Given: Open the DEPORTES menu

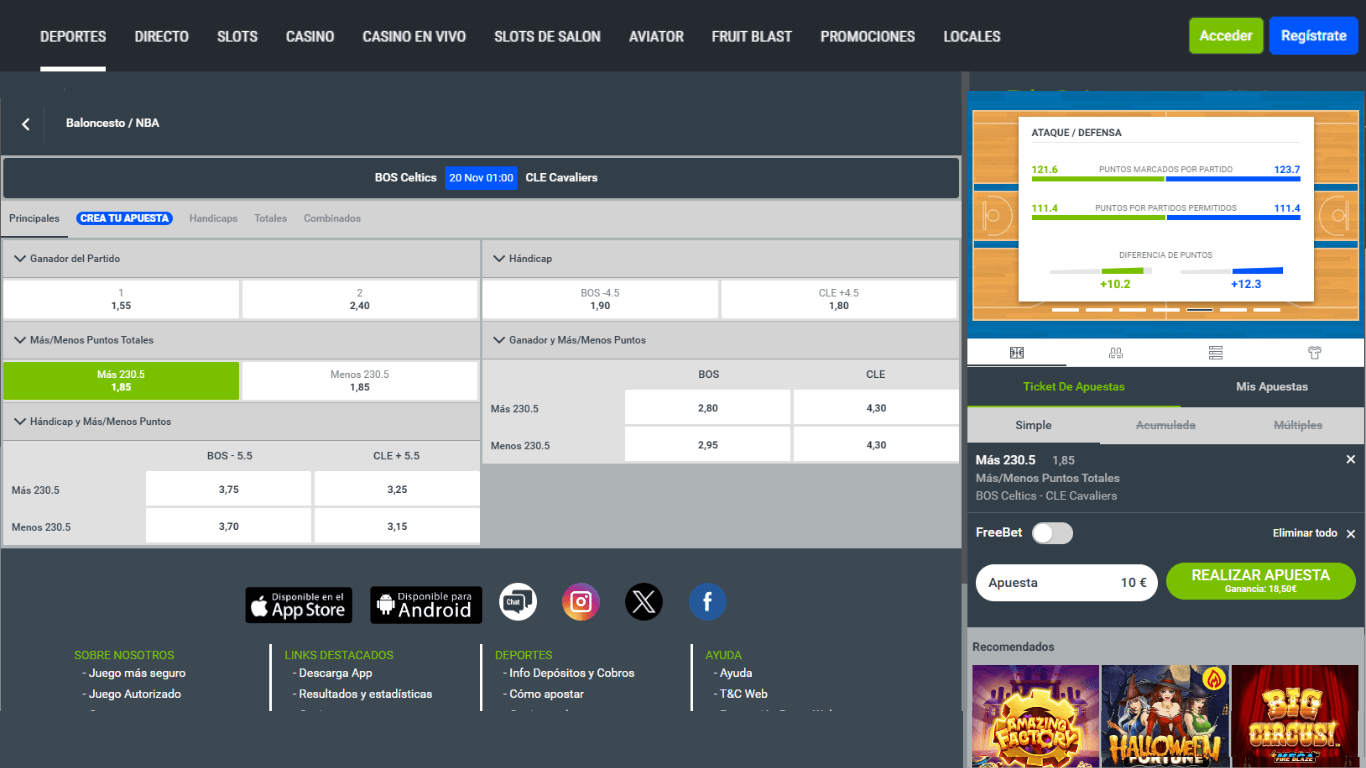Looking at the screenshot, I should pos(73,36).
